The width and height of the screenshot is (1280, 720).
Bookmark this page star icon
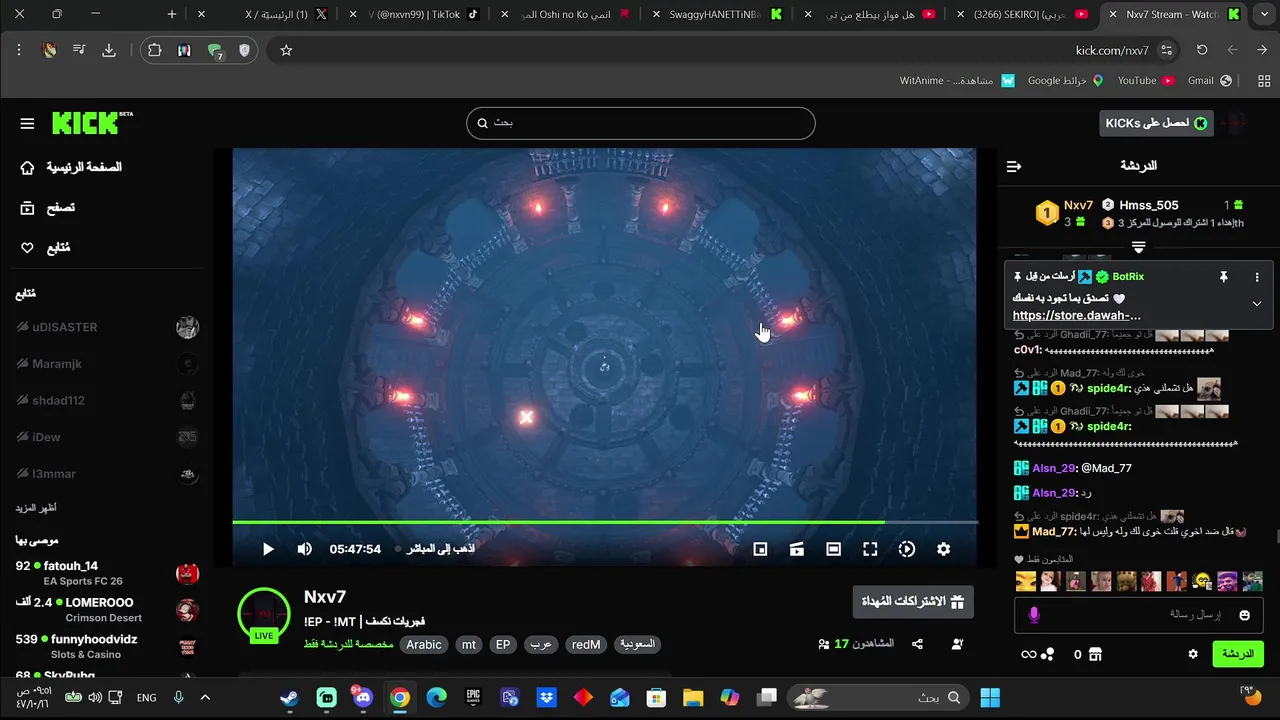(x=286, y=50)
